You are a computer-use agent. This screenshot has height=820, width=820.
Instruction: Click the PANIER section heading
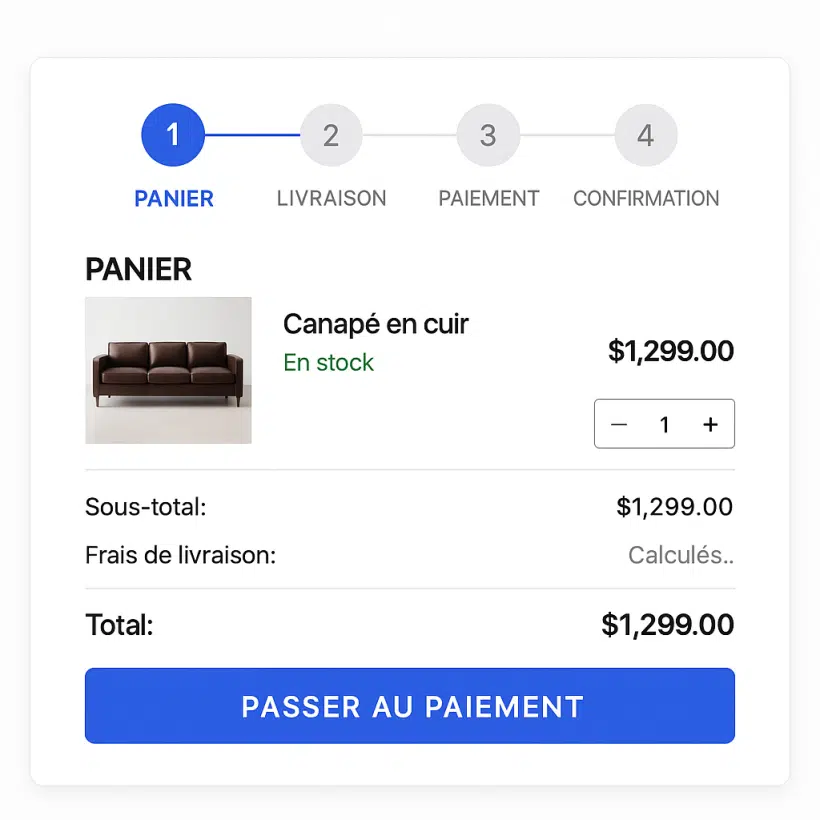(x=139, y=269)
